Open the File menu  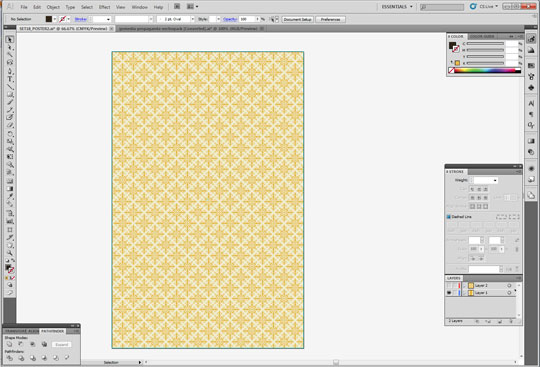click(24, 7)
